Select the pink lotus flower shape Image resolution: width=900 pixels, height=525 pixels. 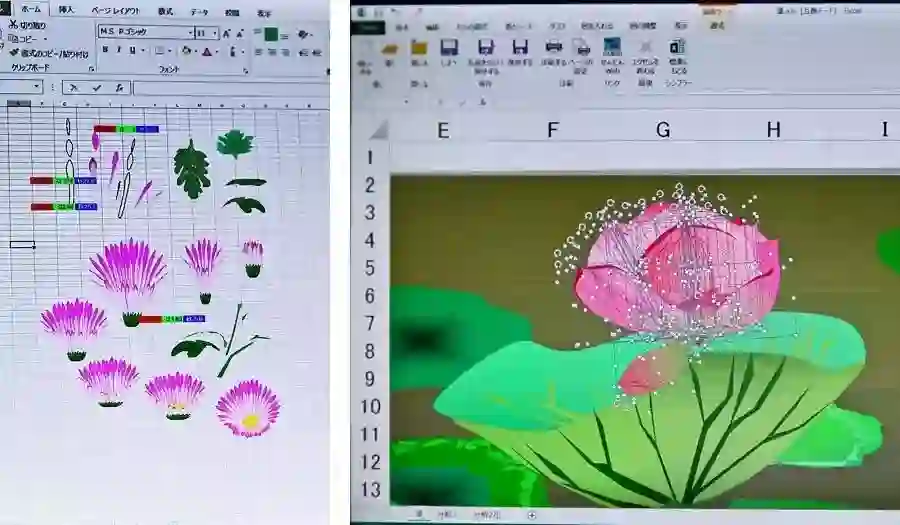tap(677, 270)
